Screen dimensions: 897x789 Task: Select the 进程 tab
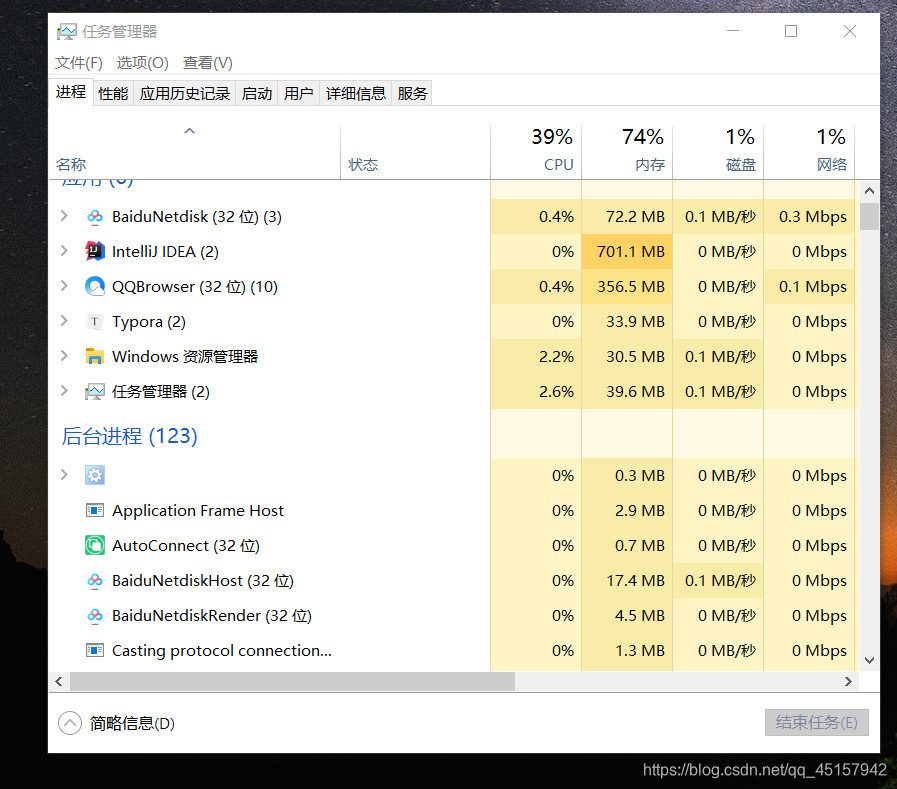pyautogui.click(x=71, y=92)
